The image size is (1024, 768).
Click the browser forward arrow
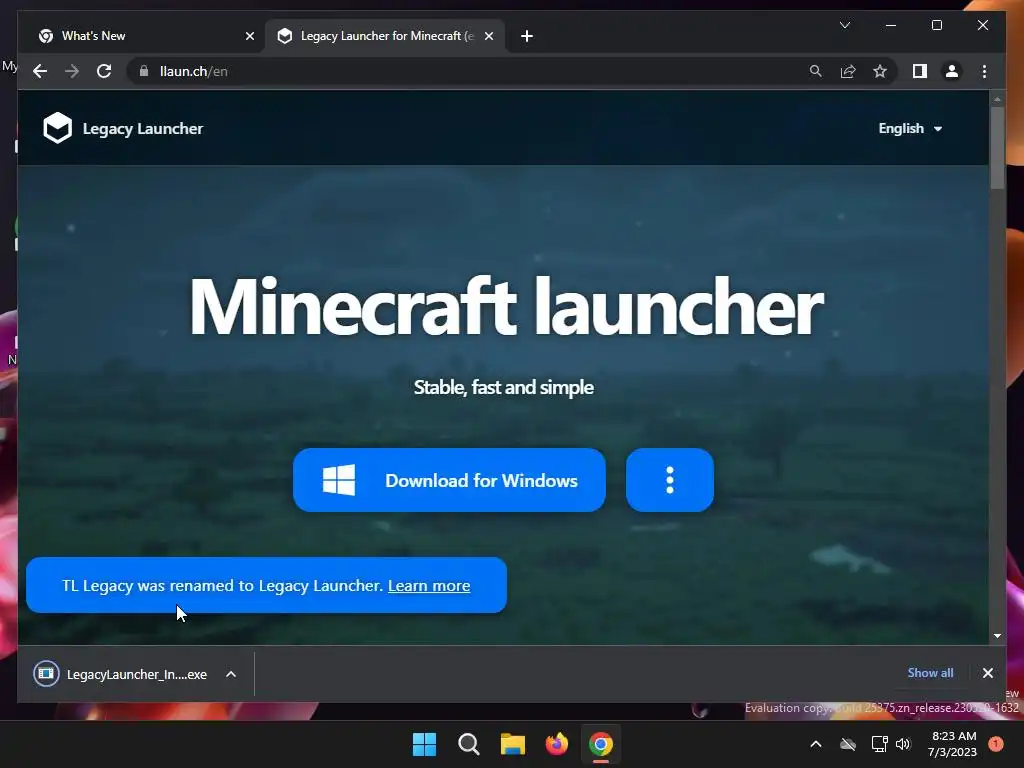click(x=72, y=71)
